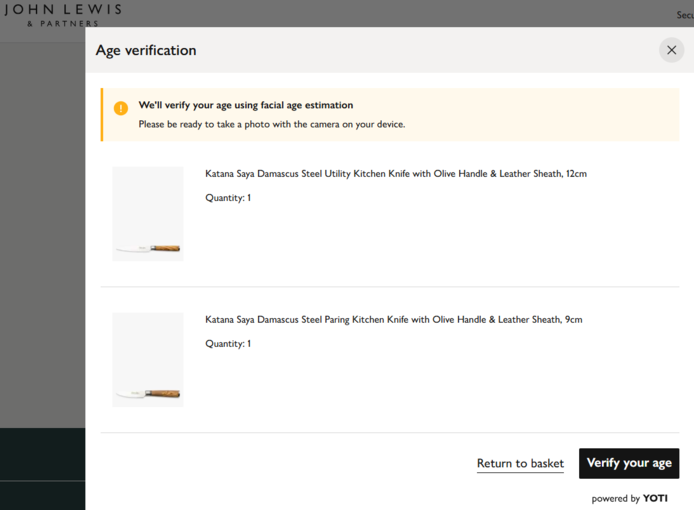The height and width of the screenshot is (510, 694).
Task: Select the Paring Kitchen Knife 9cm title
Action: pos(393,320)
